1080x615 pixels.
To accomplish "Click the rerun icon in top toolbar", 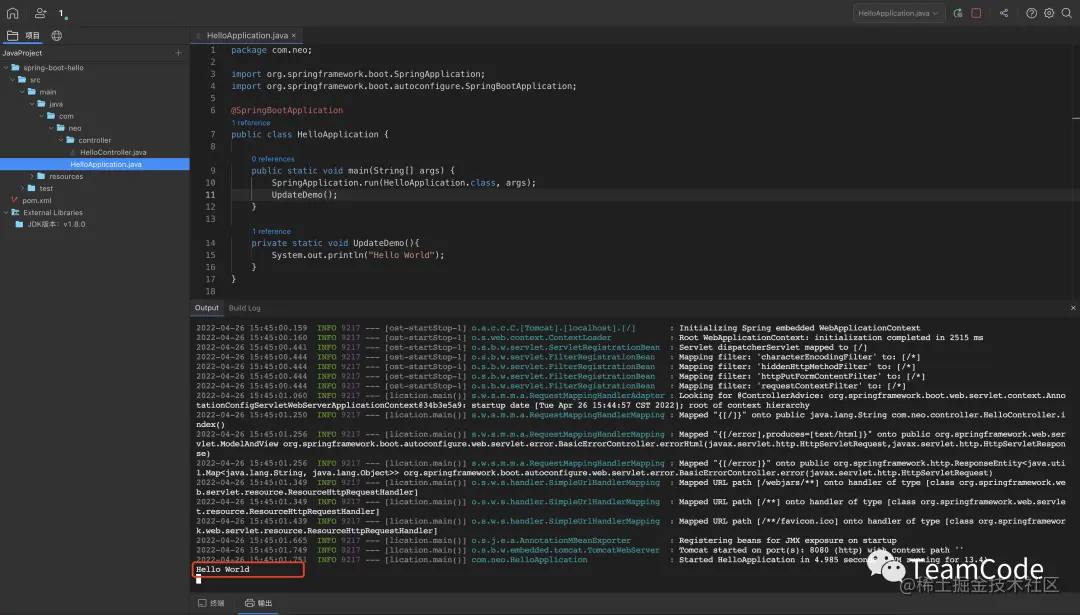I will (957, 13).
